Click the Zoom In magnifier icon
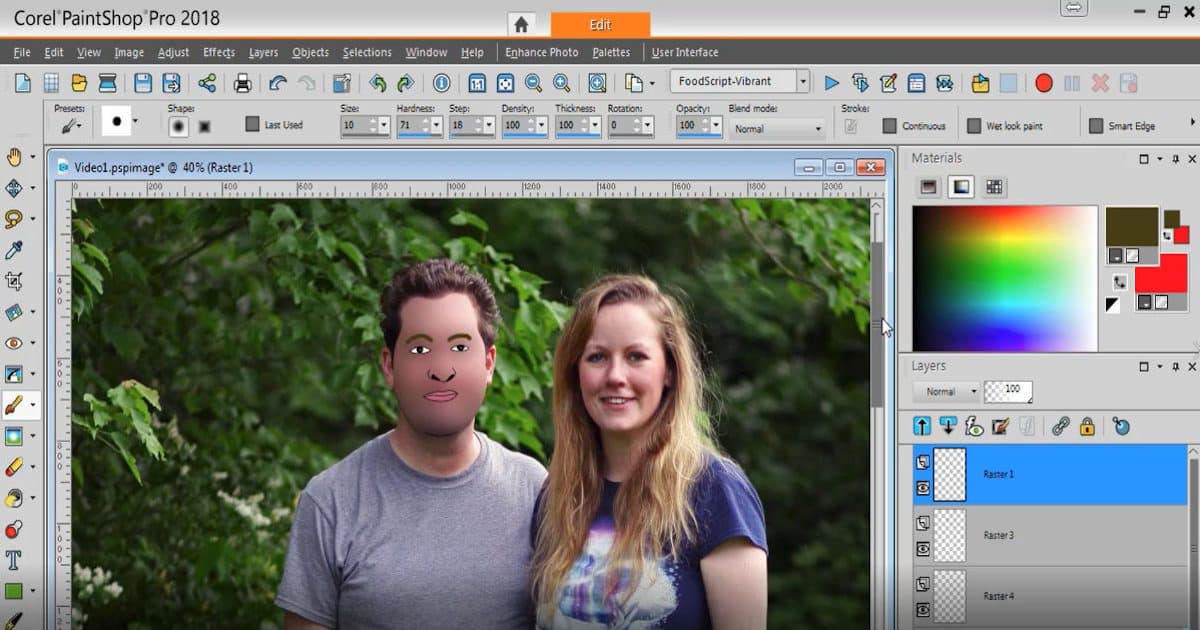This screenshot has width=1200, height=630. click(562, 83)
